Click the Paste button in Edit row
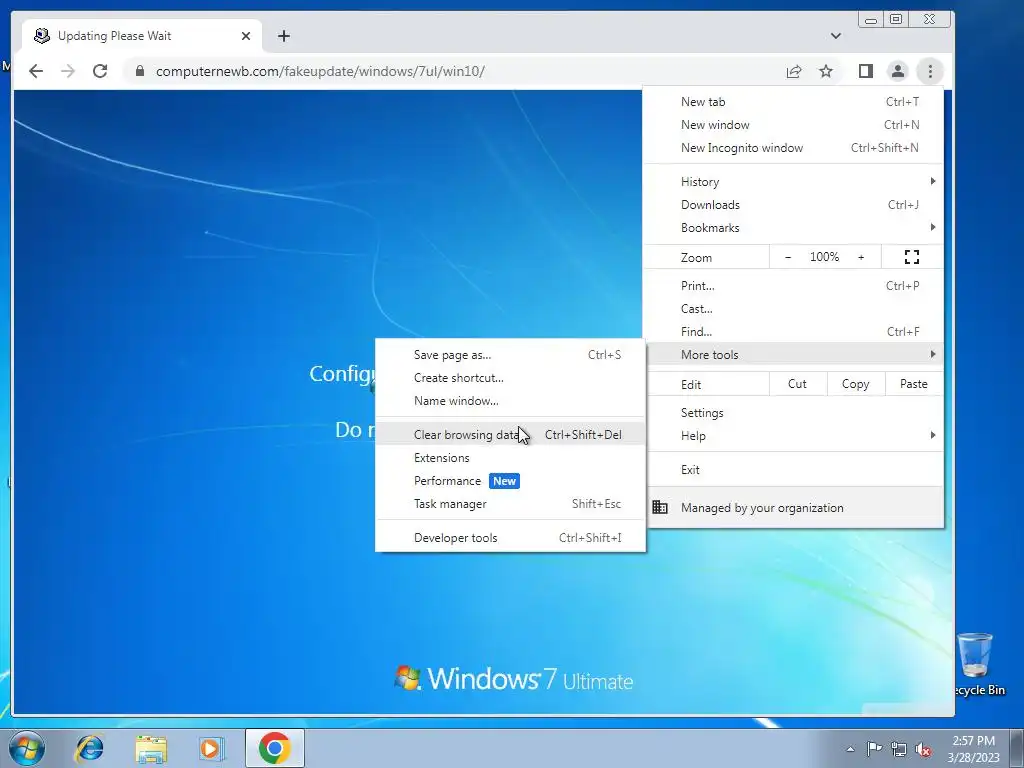 914,384
